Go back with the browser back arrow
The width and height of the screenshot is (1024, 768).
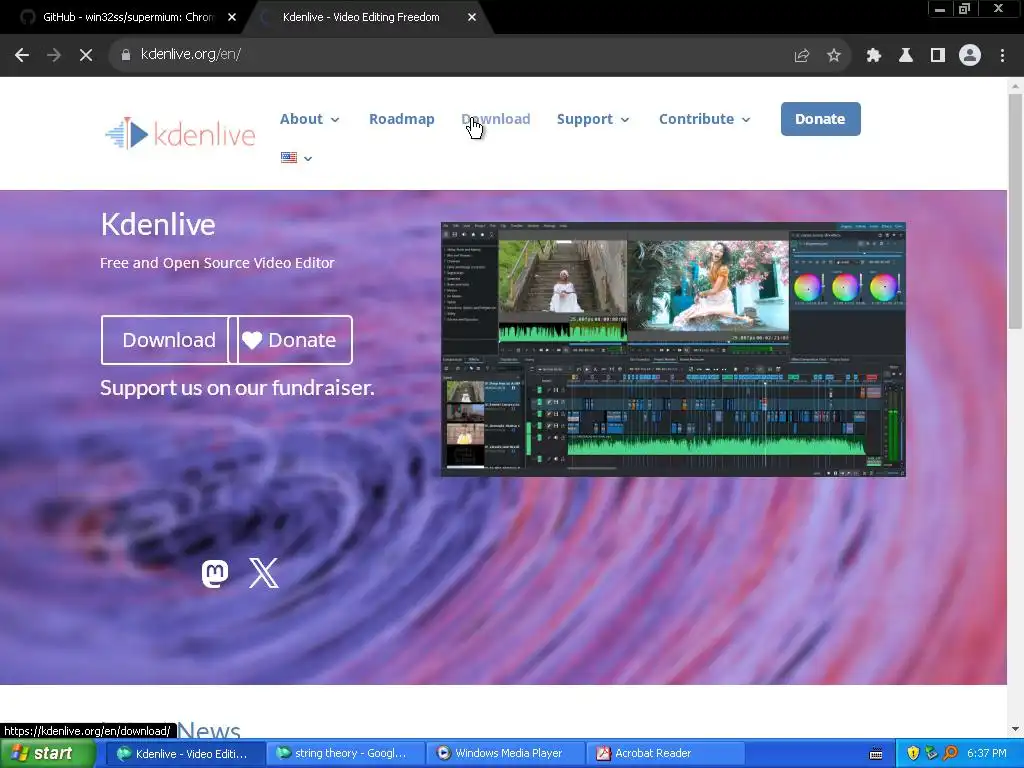tap(22, 56)
